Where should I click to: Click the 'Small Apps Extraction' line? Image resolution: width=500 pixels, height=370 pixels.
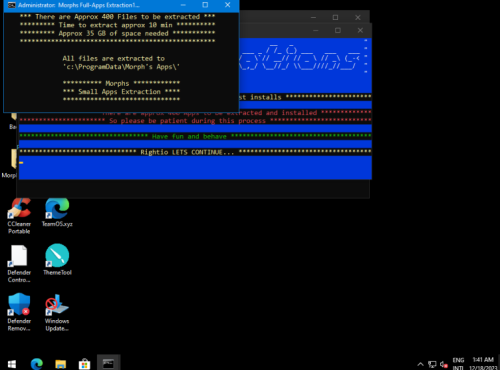point(121,92)
